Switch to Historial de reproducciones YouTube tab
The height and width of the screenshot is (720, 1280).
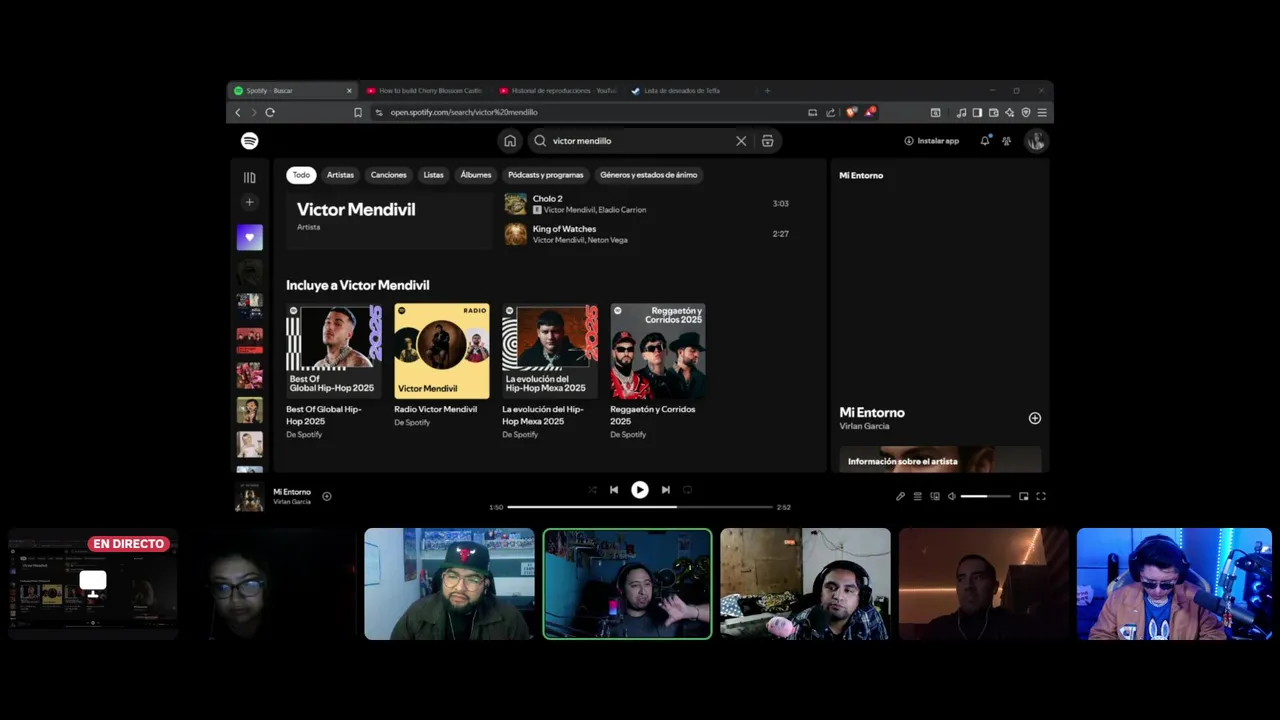click(x=558, y=91)
